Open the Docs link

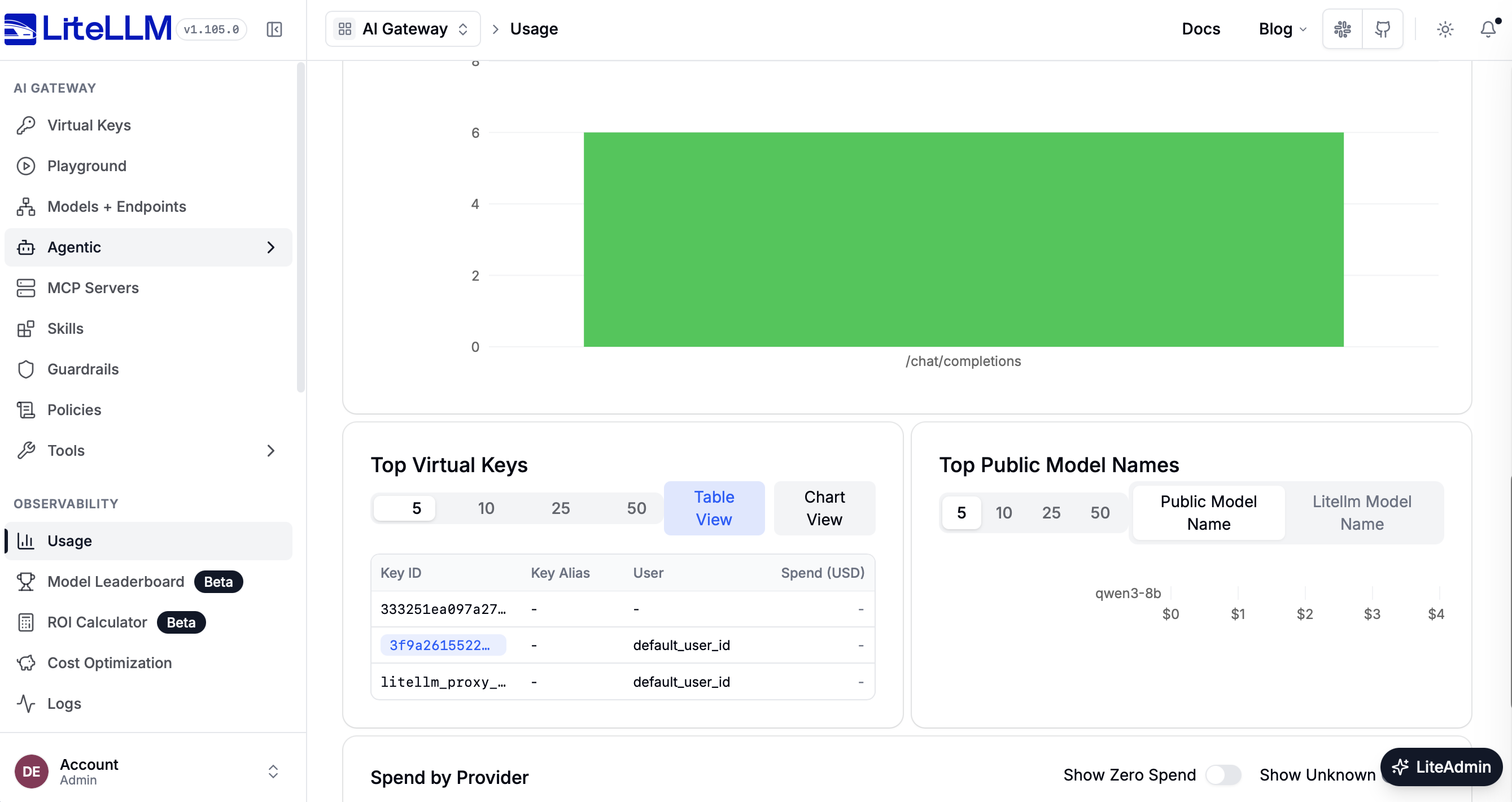tap(1200, 29)
